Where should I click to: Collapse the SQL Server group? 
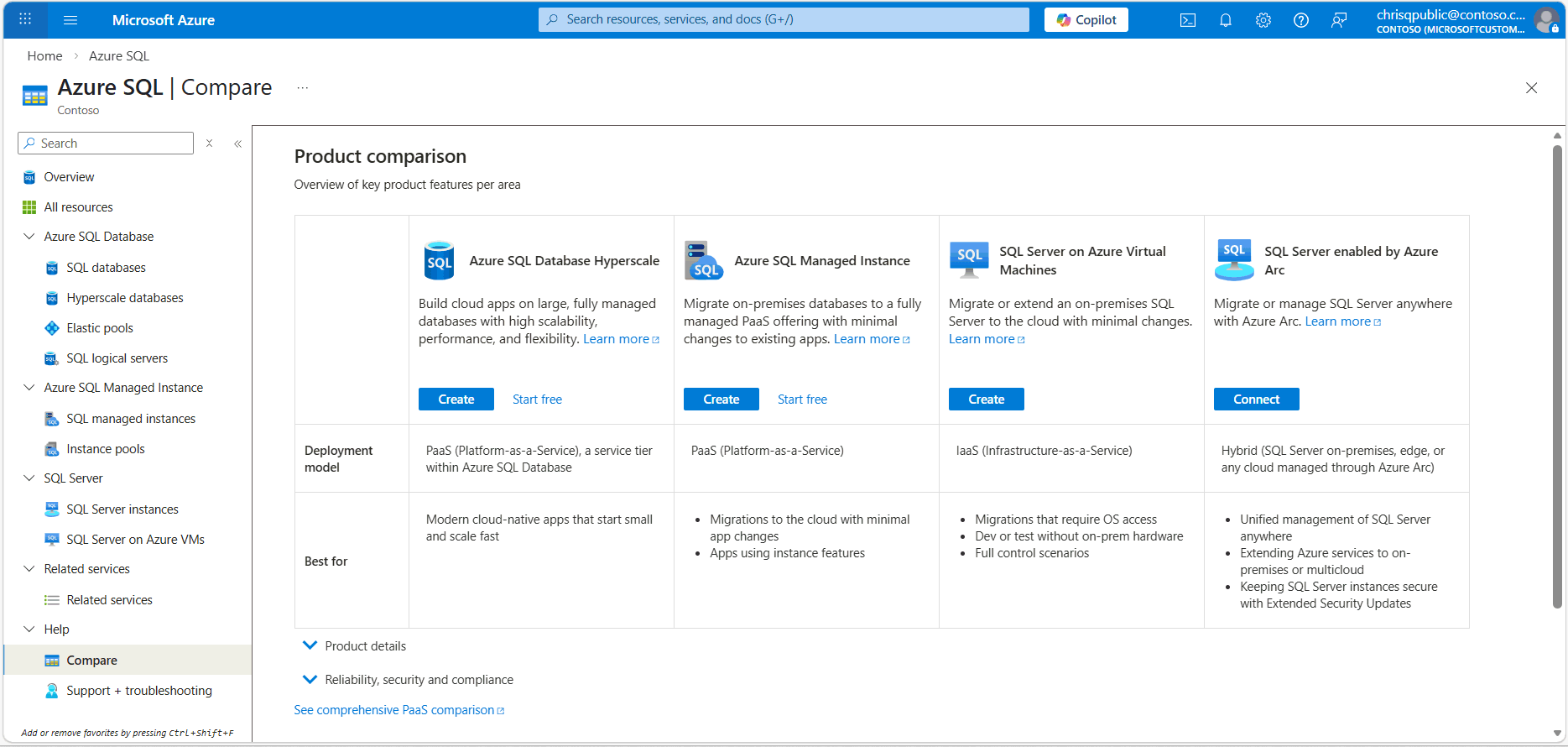[x=29, y=478]
